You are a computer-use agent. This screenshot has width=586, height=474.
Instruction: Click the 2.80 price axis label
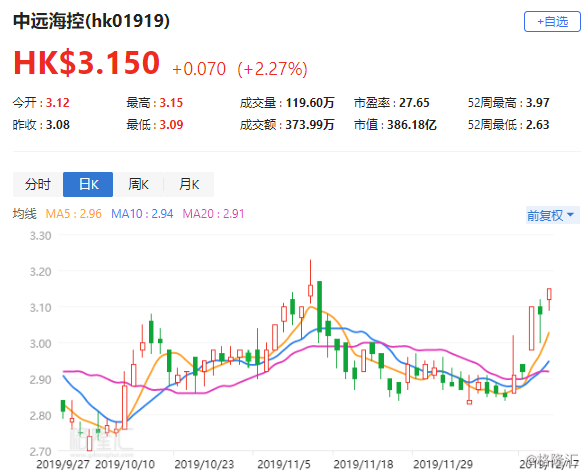pos(40,415)
